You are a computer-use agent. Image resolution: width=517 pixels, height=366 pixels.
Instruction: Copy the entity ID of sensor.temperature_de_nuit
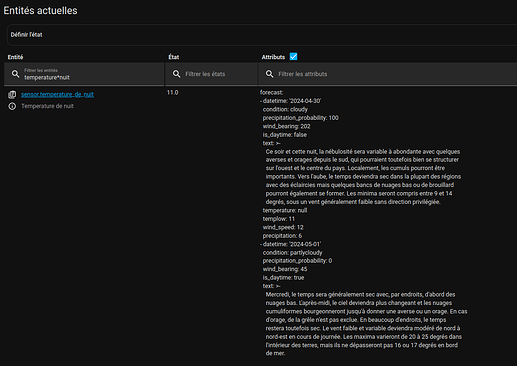(12, 95)
